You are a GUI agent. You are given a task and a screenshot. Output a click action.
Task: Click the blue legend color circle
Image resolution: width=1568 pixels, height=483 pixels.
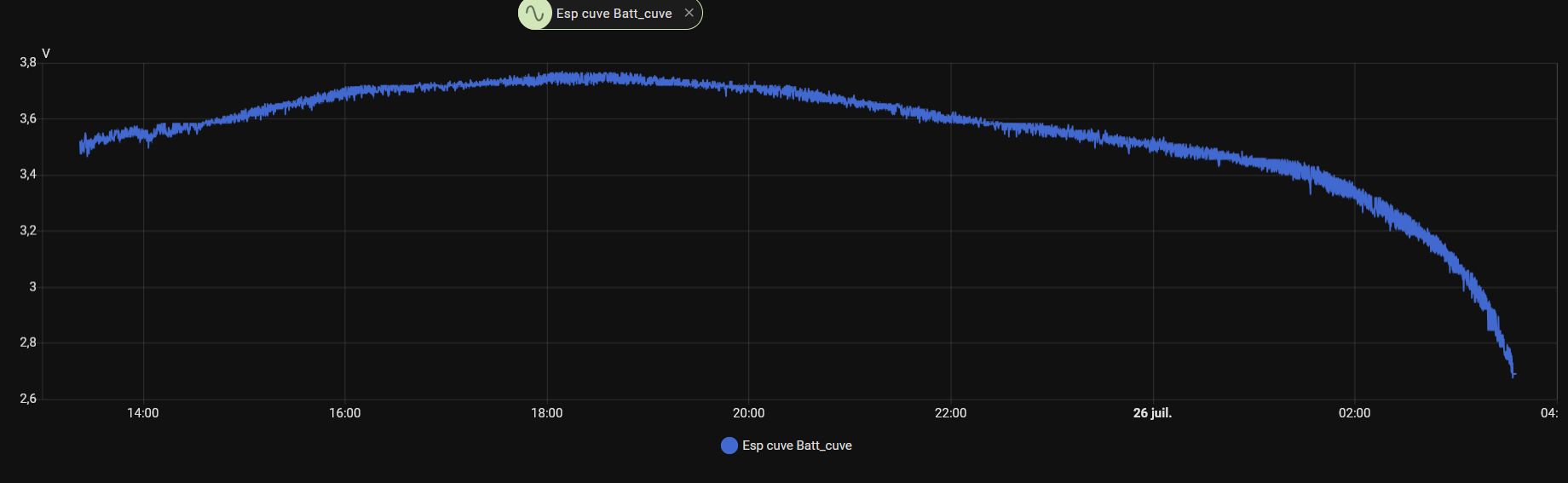point(729,446)
